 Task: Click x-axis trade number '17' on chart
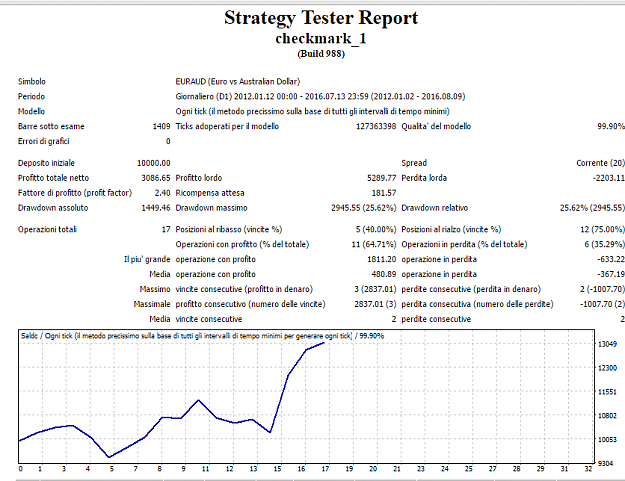click(325, 469)
